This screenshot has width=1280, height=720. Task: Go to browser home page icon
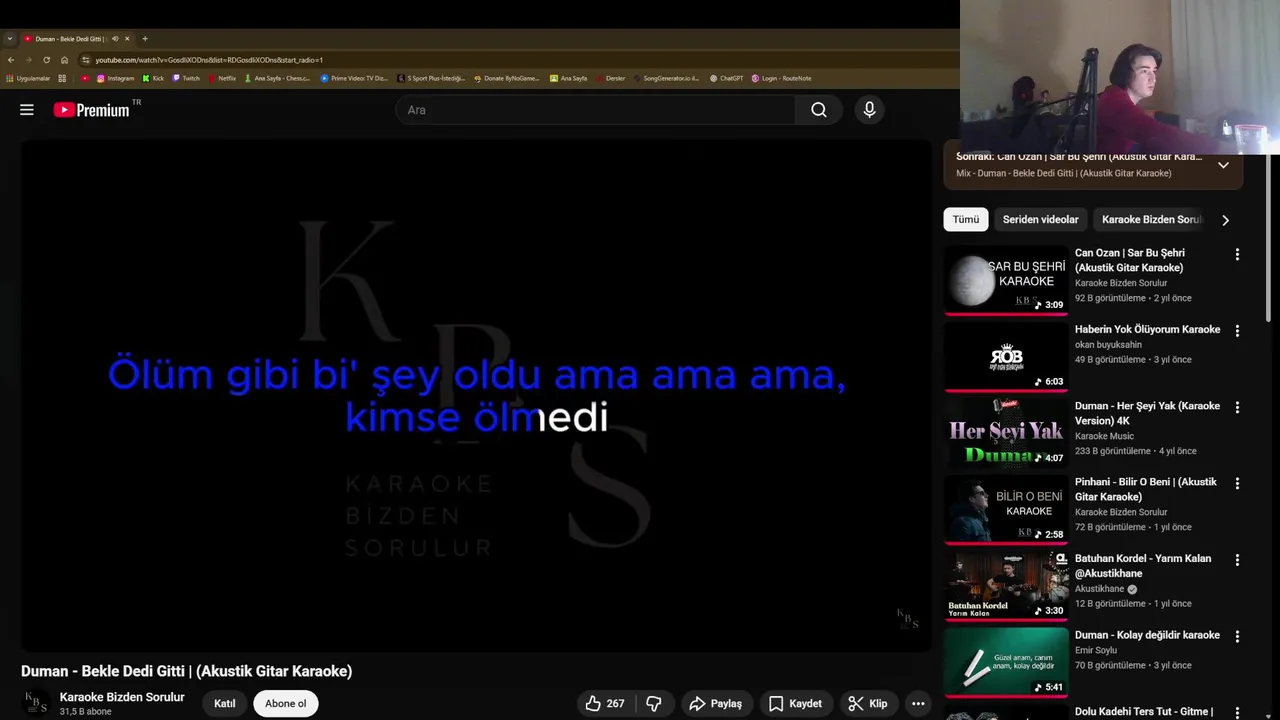tap(64, 60)
